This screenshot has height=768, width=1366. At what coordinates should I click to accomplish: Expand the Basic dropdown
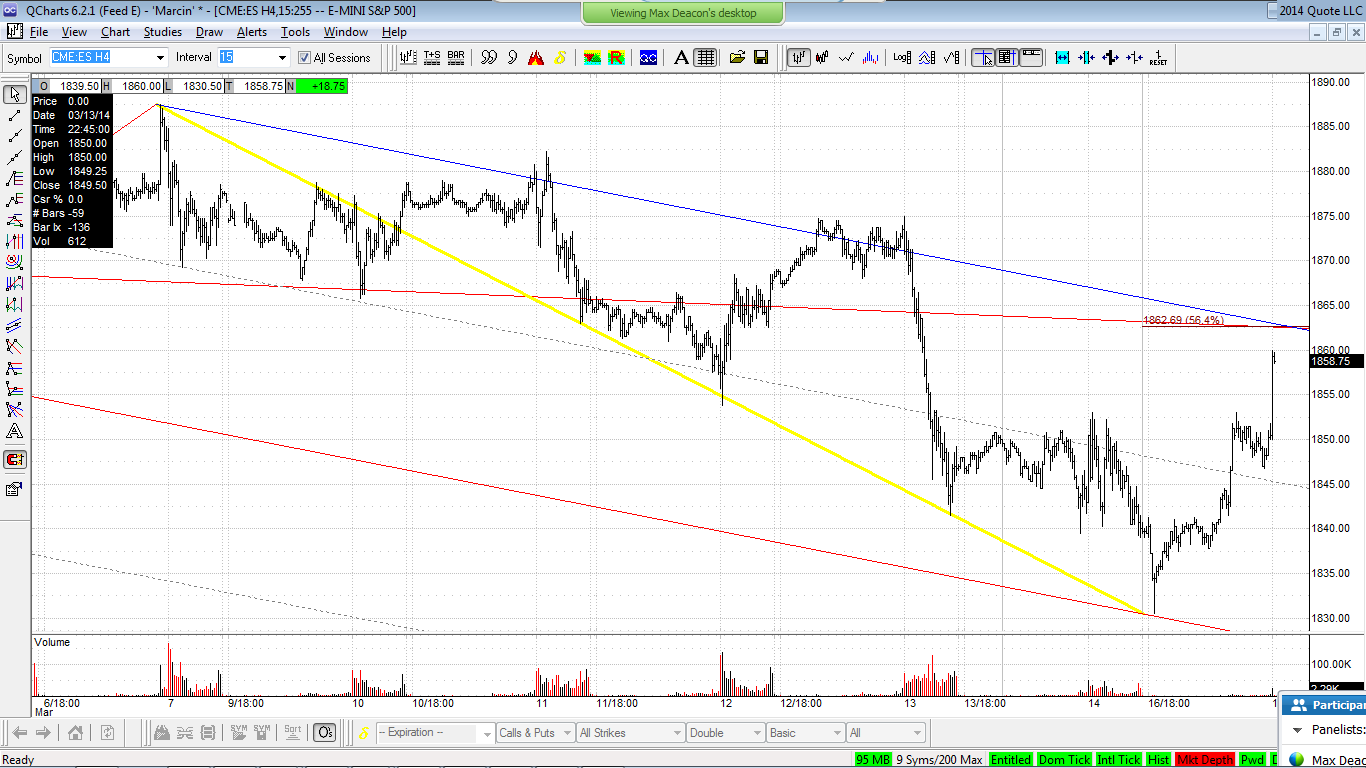pyautogui.click(x=836, y=733)
